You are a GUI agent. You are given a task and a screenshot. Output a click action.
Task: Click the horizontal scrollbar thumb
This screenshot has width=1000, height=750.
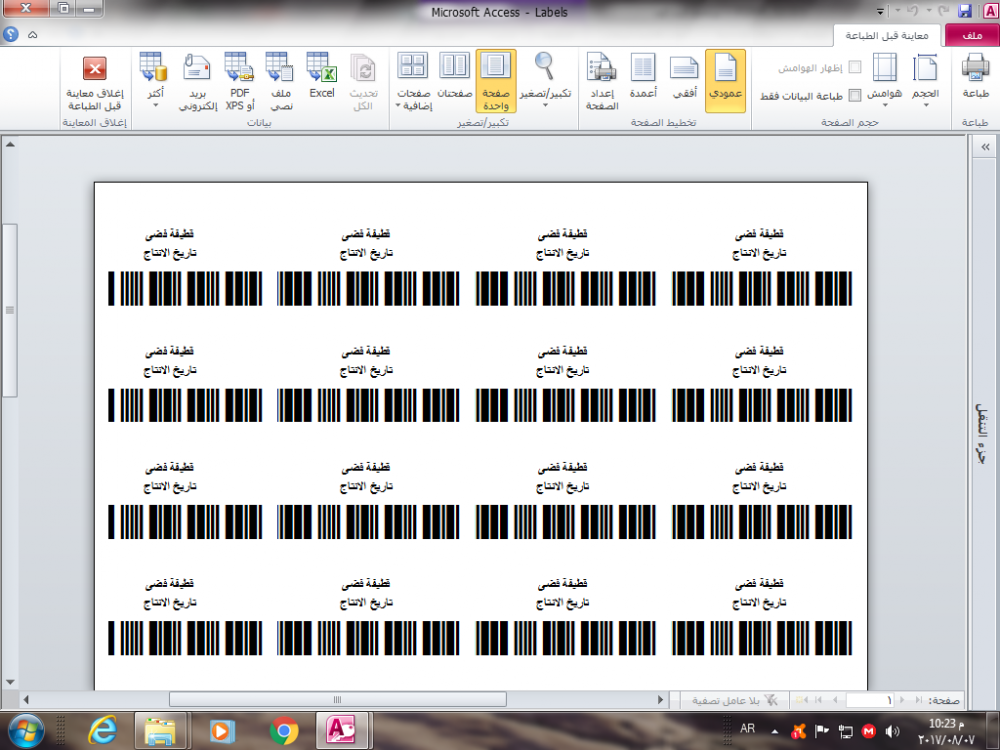tap(337, 700)
